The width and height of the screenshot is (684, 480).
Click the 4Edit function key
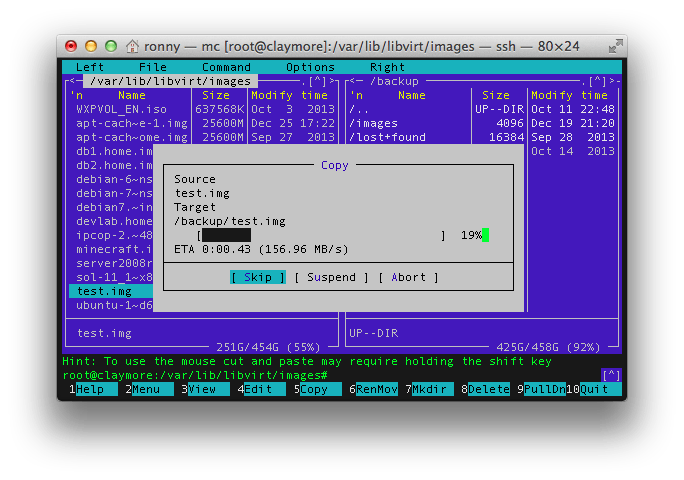(x=261, y=389)
